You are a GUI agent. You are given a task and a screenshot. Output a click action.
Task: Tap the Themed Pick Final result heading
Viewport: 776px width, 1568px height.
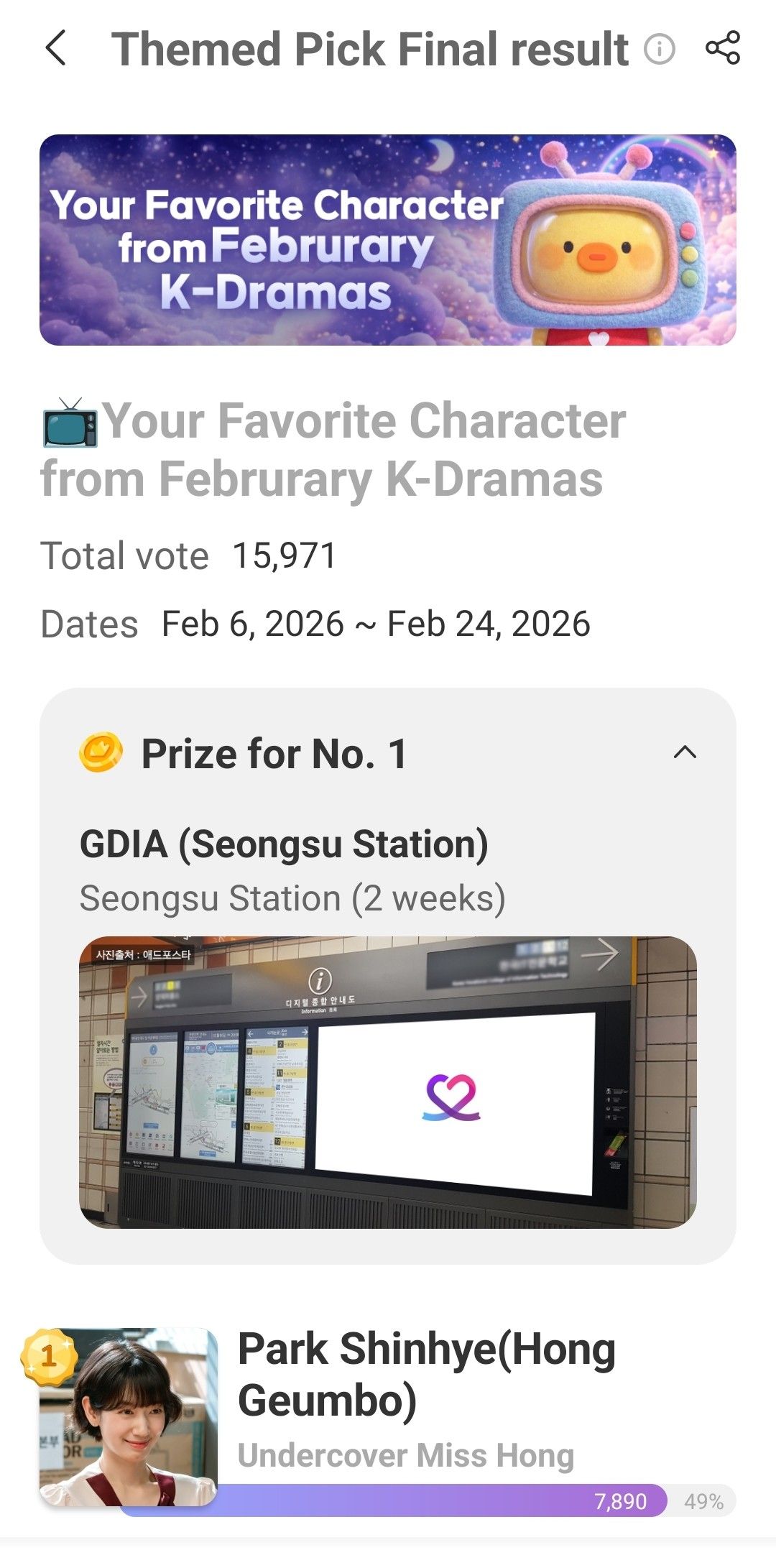(x=369, y=49)
